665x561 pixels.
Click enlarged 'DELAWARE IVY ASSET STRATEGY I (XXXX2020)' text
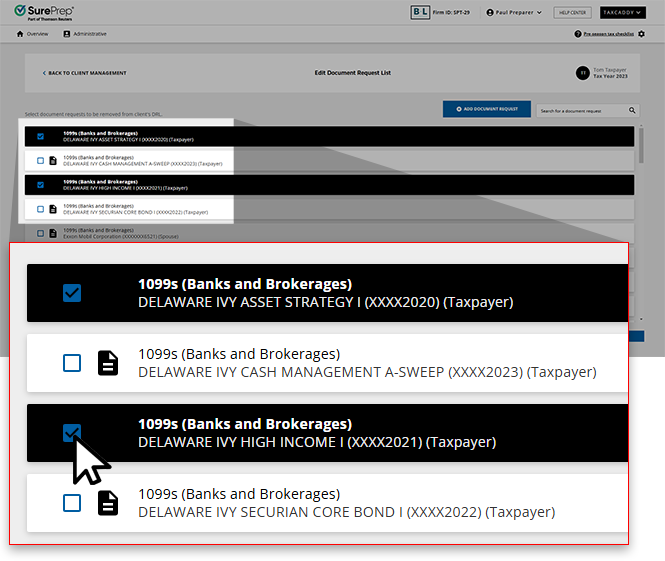click(x=289, y=302)
